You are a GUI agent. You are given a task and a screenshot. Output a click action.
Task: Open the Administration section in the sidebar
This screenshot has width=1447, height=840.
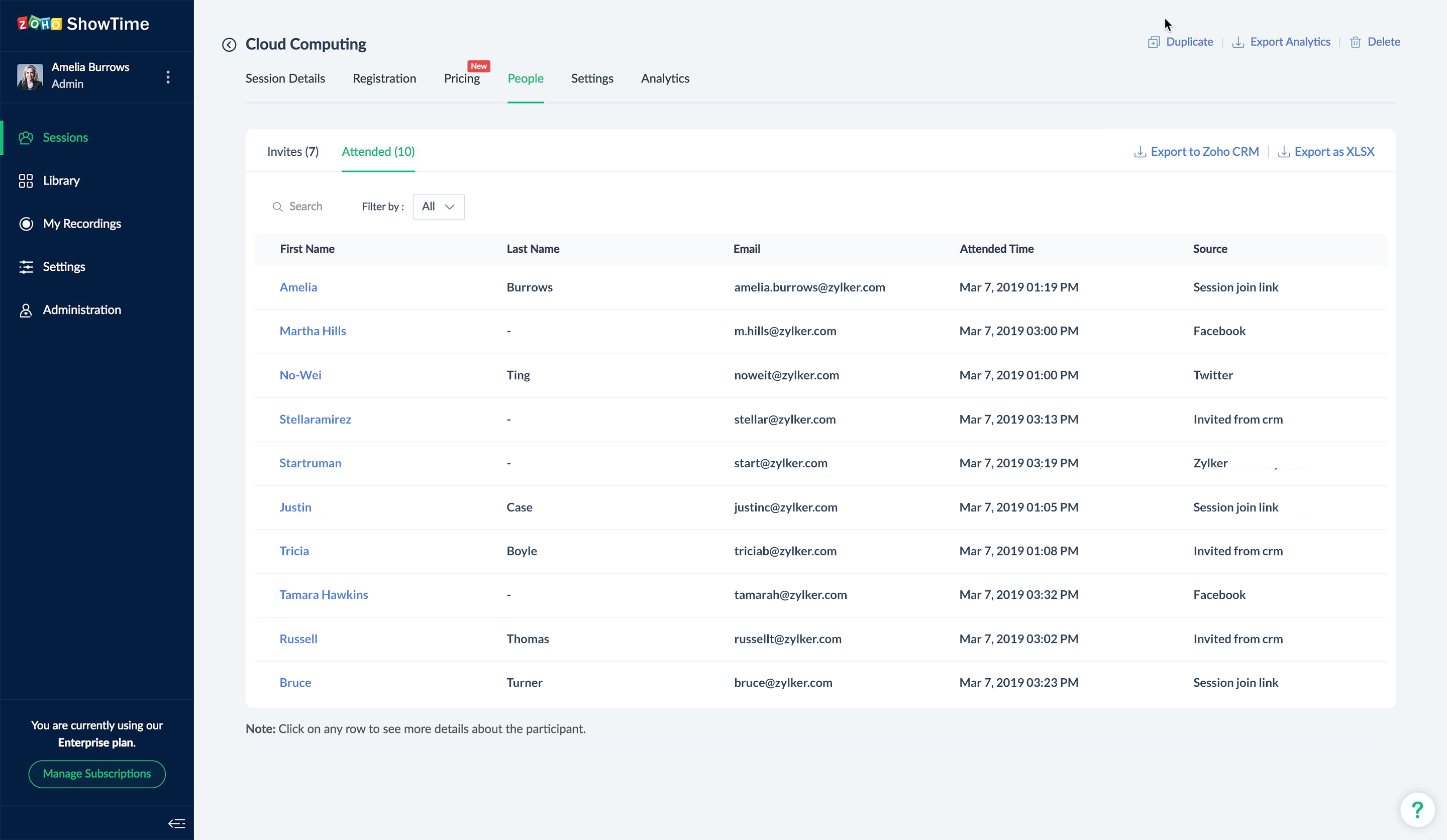click(81, 310)
